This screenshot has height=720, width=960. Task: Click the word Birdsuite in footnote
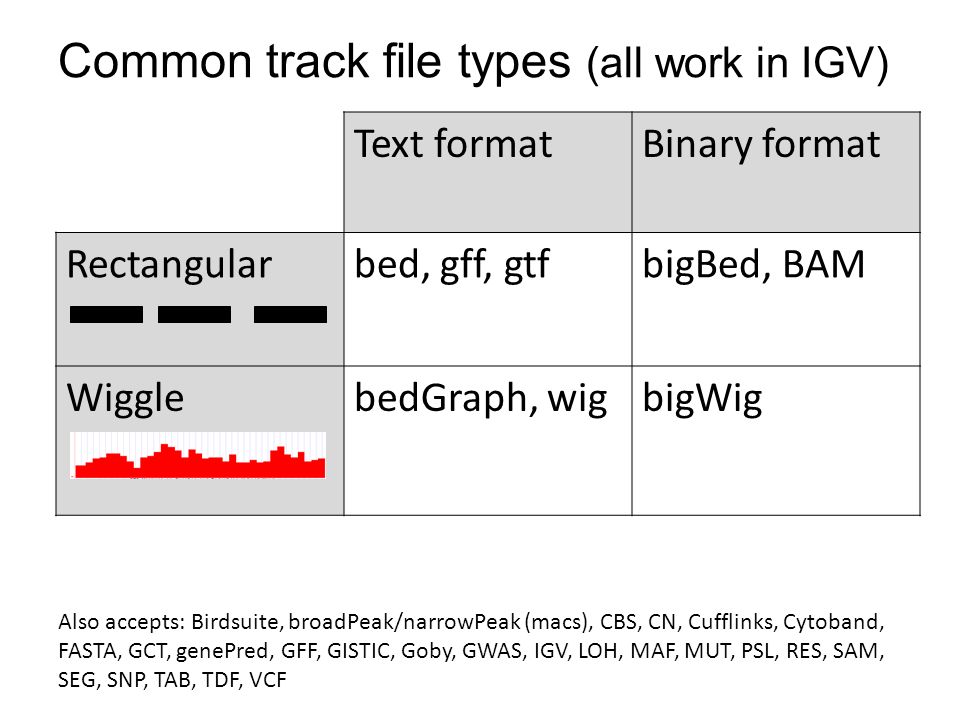[235, 622]
